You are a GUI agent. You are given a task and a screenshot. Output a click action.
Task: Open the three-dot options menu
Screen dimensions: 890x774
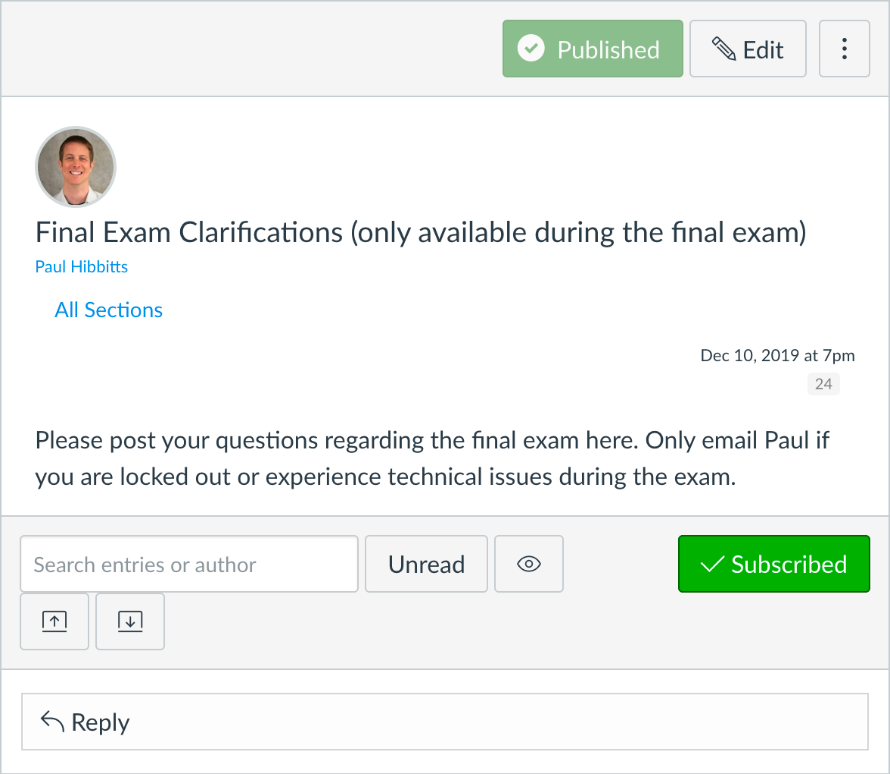[844, 49]
